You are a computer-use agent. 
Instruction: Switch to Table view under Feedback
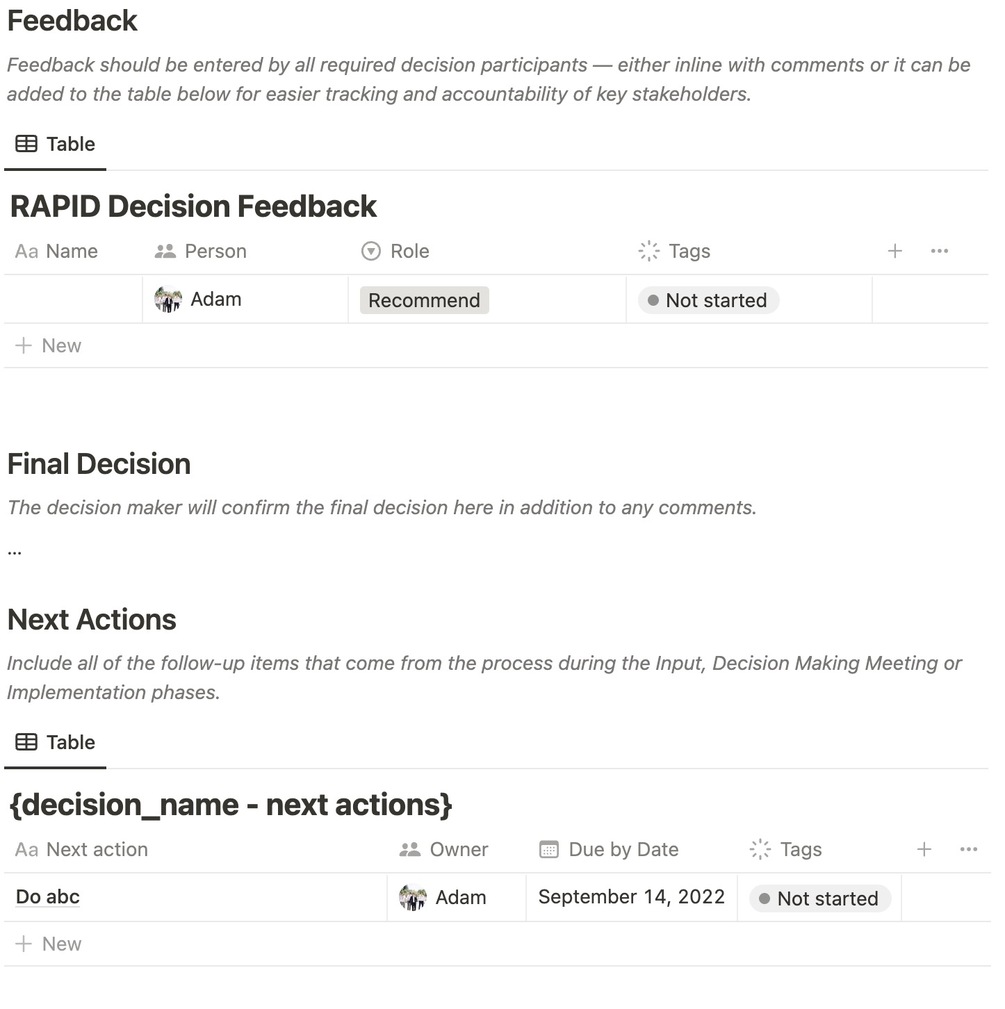pyautogui.click(x=56, y=144)
